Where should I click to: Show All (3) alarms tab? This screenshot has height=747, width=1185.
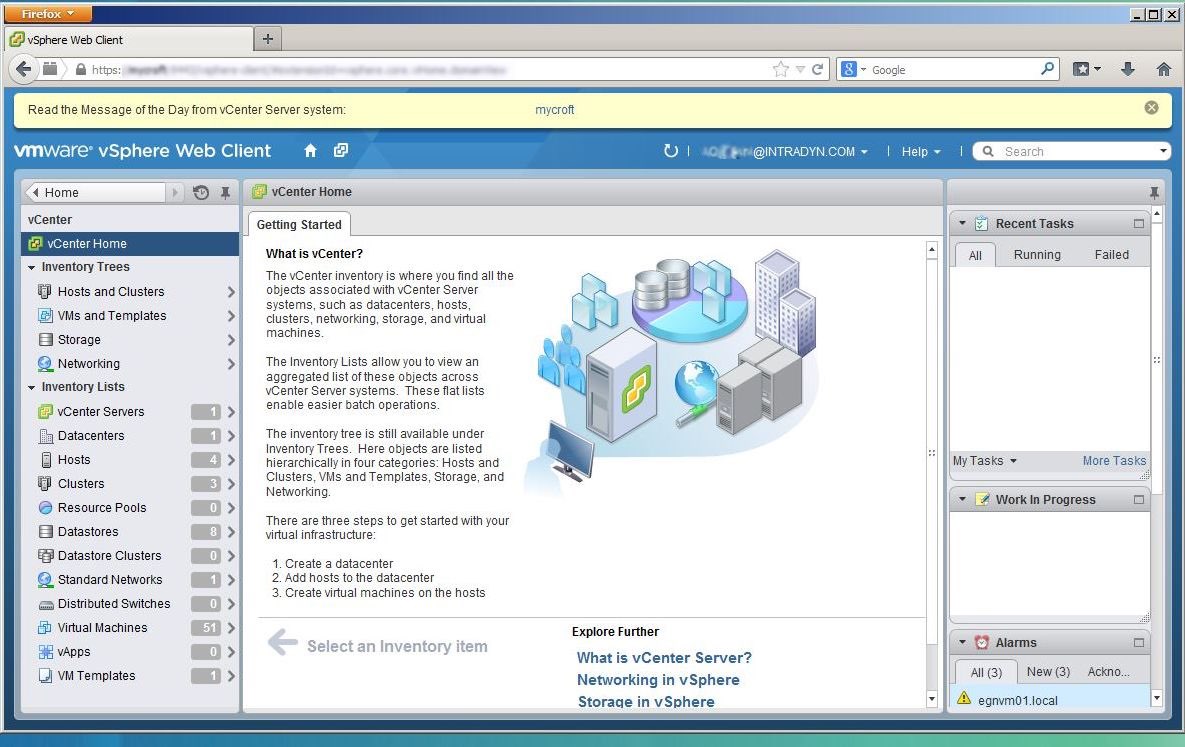(x=986, y=672)
